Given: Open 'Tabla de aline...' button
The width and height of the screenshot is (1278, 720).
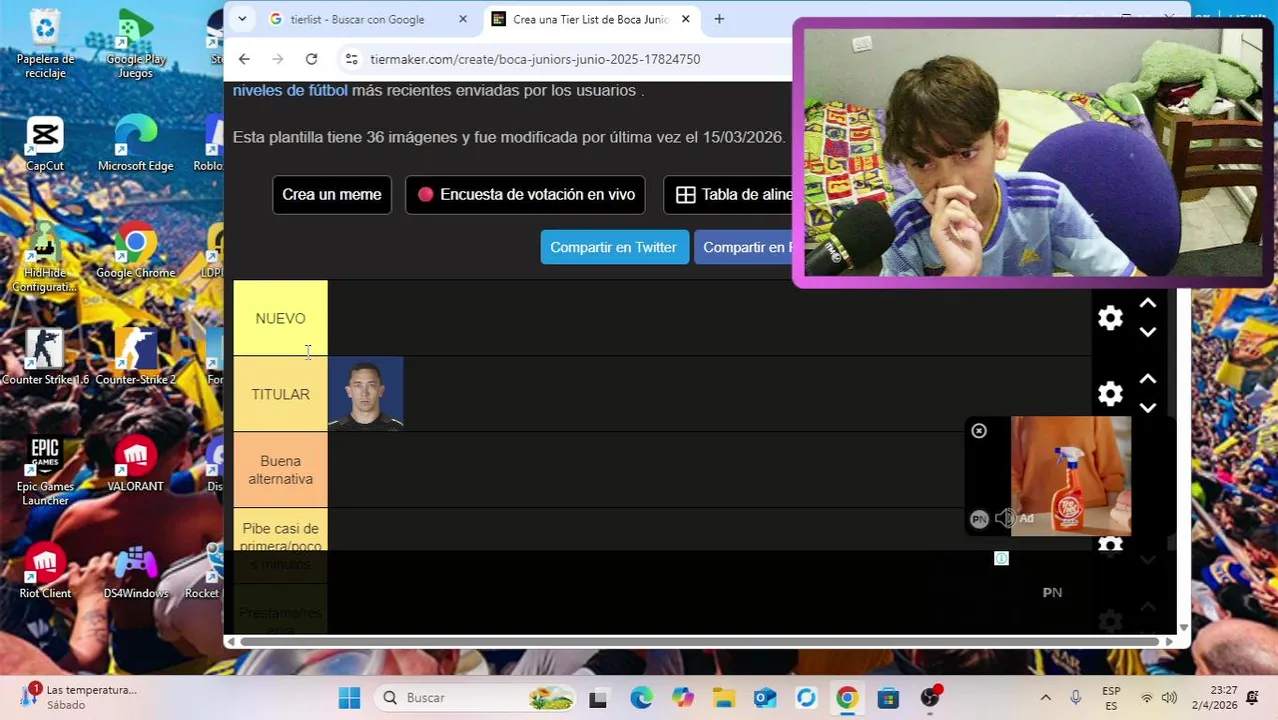Looking at the screenshot, I should [728, 195].
